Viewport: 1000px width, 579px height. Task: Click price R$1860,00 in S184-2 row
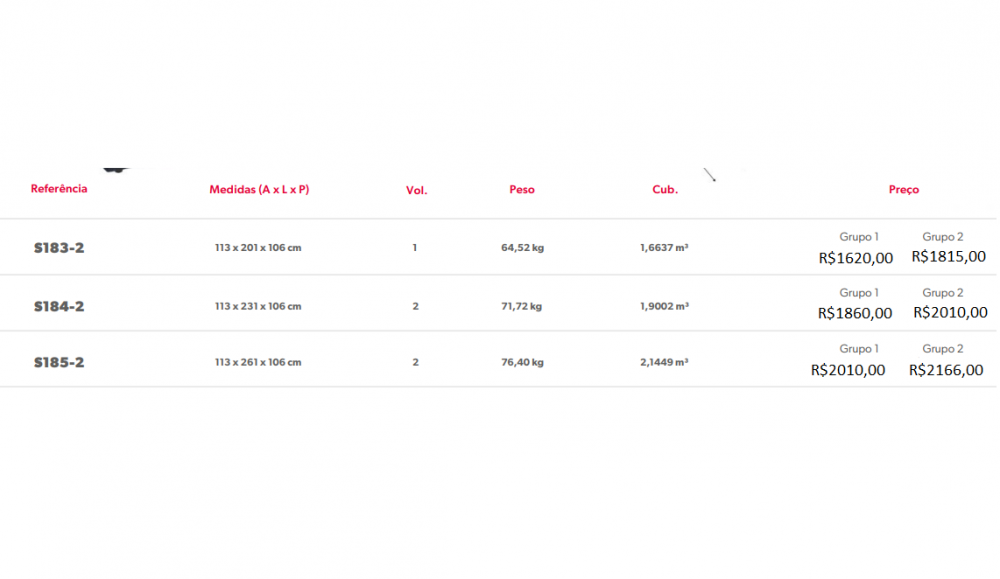[855, 313]
